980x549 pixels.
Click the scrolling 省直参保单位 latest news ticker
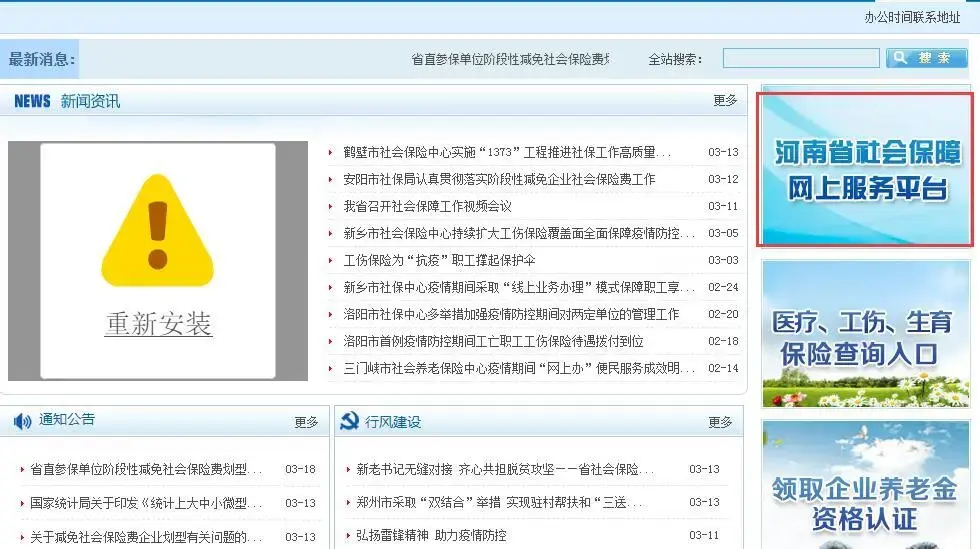pyautogui.click(x=510, y=60)
